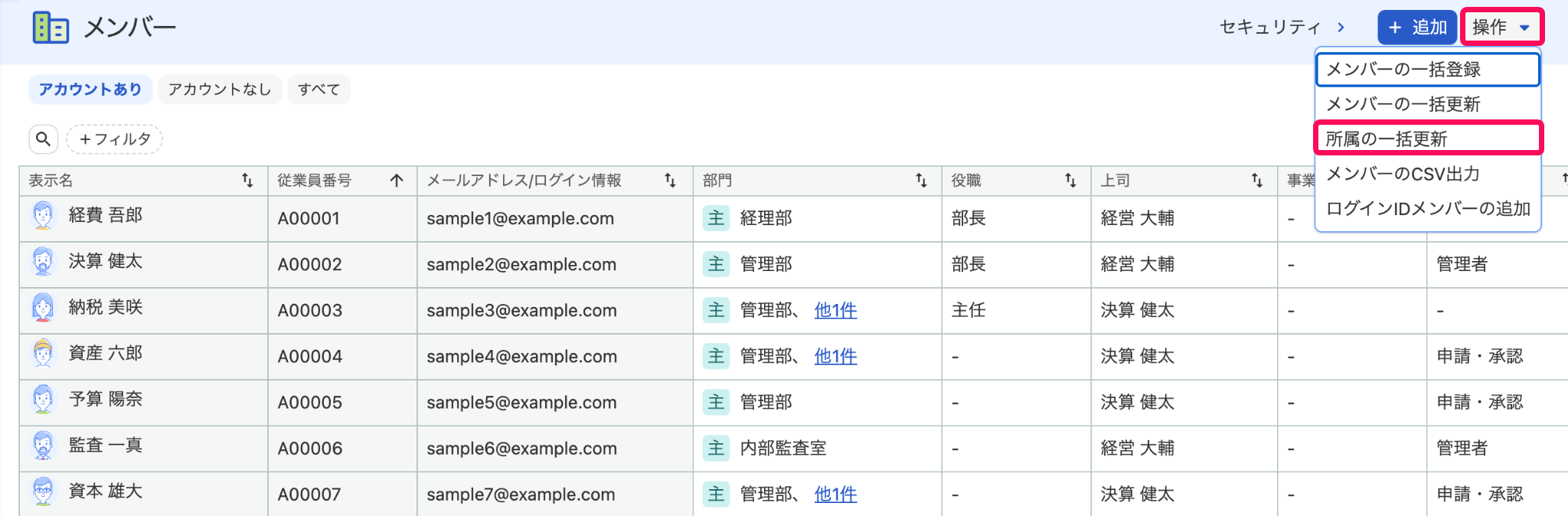Click the ＋フィルタ button
This screenshot has height=516, width=1568.
pos(115,139)
